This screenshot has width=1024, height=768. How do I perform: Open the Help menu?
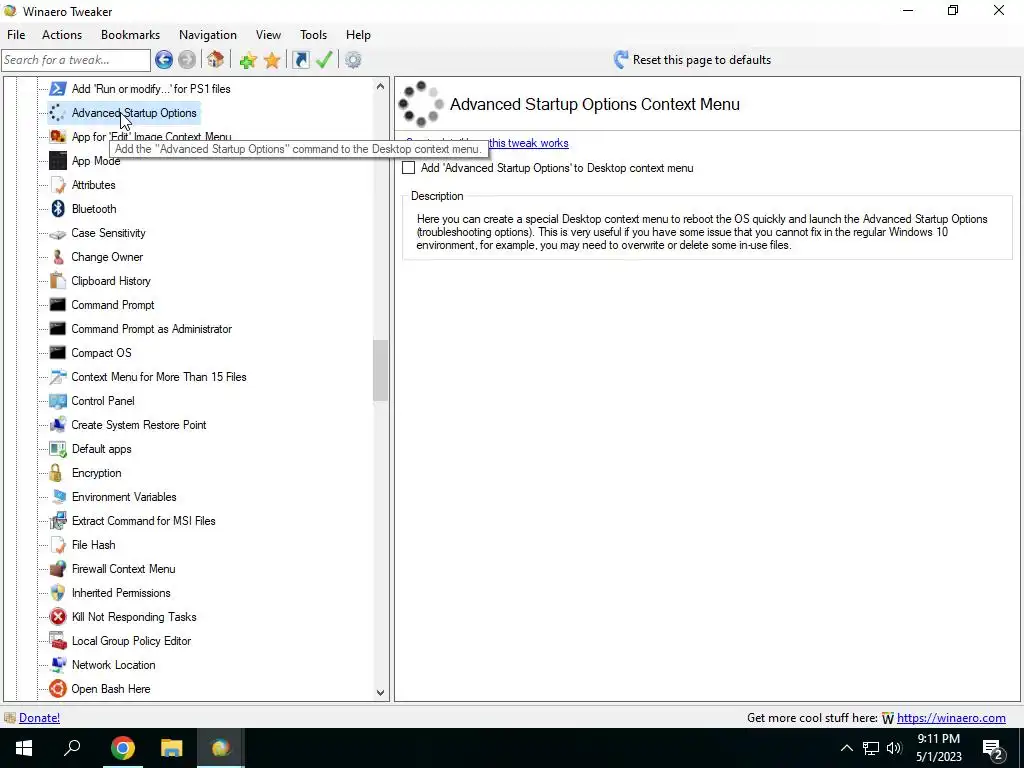[x=358, y=35]
